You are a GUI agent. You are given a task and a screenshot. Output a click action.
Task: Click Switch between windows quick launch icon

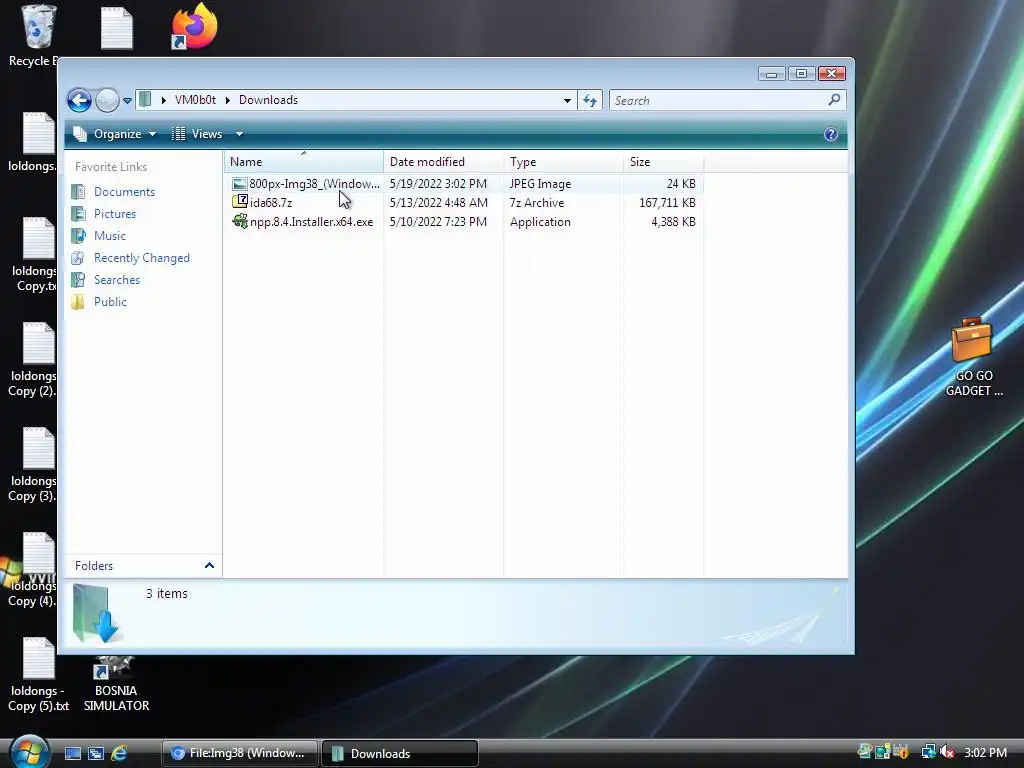coord(96,754)
